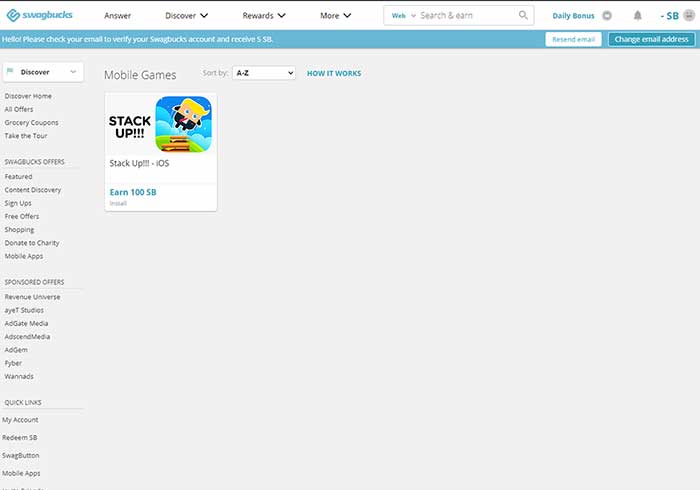700x490 pixels.
Task: Open the Answer menu item
Action: point(117,16)
